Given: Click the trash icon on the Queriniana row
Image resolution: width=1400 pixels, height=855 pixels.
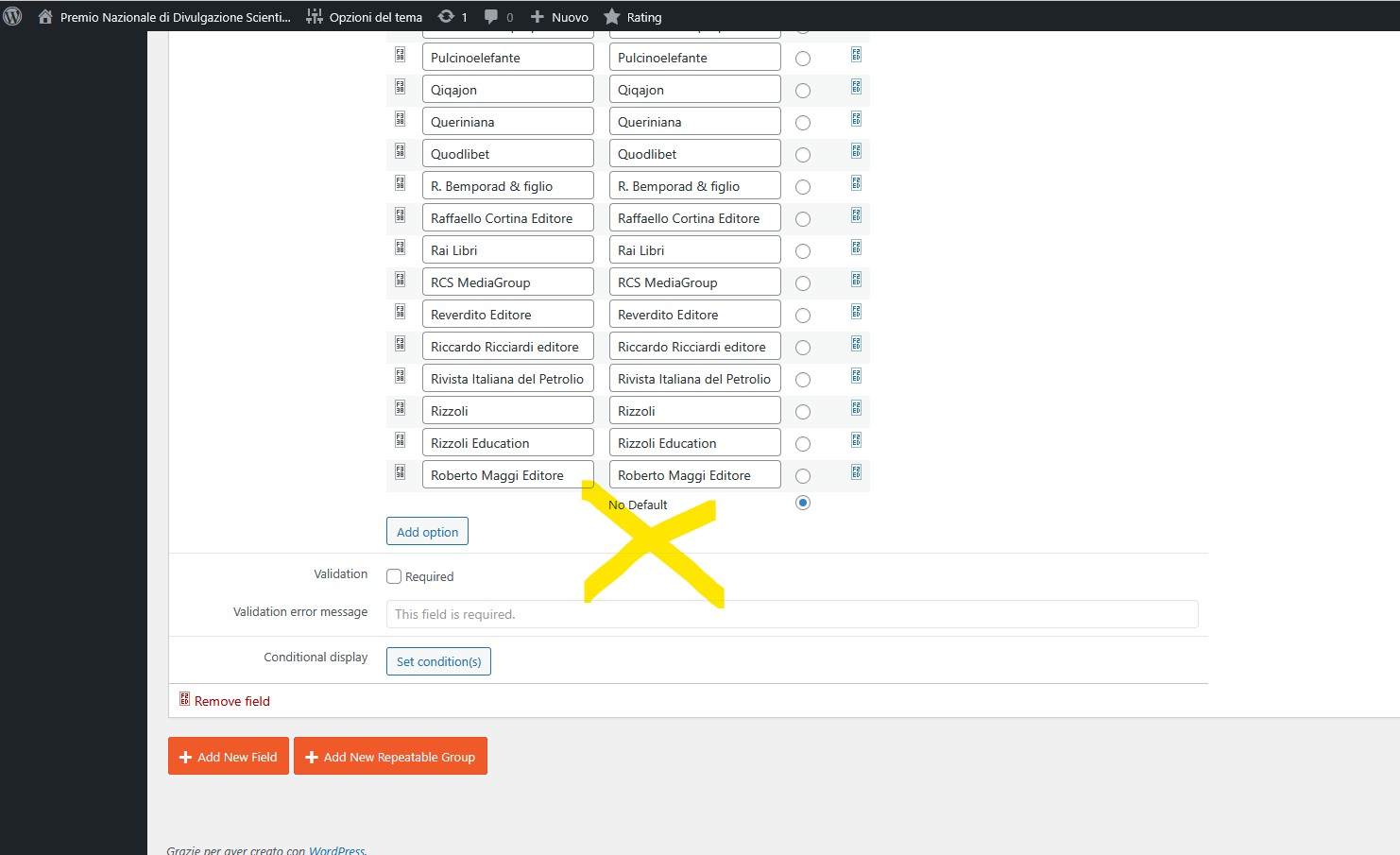Looking at the screenshot, I should point(857,119).
